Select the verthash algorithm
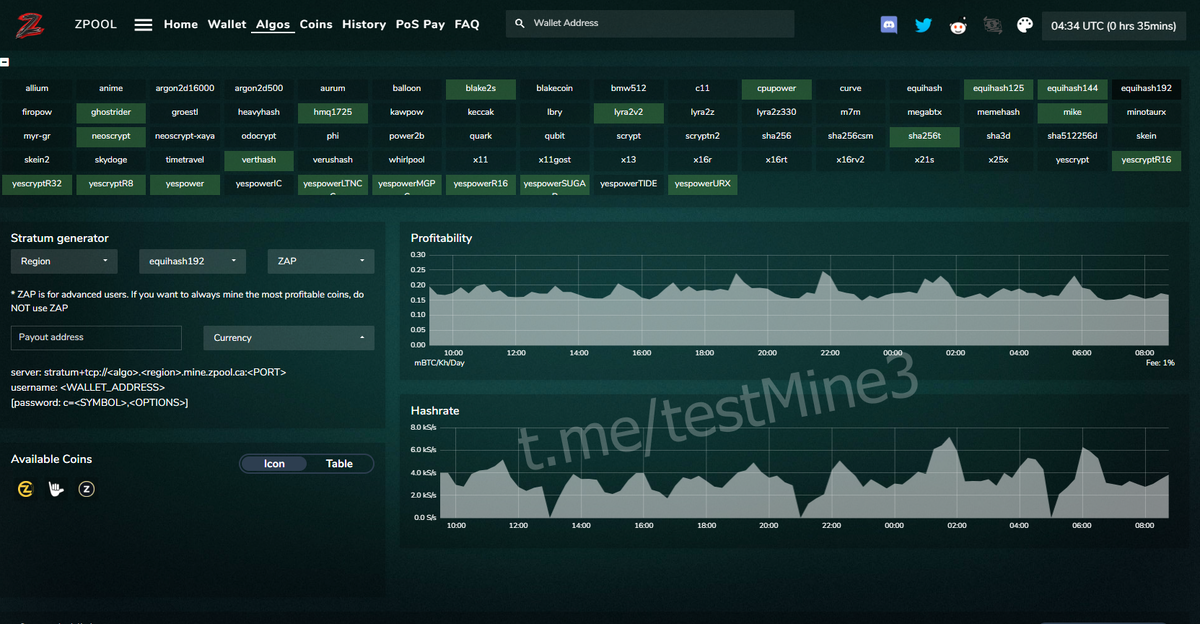 tap(259, 160)
